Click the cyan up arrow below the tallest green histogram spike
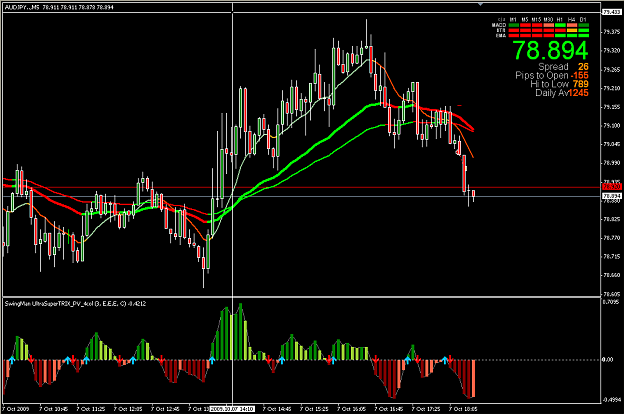The width and height of the screenshot is (625, 415). (212, 360)
